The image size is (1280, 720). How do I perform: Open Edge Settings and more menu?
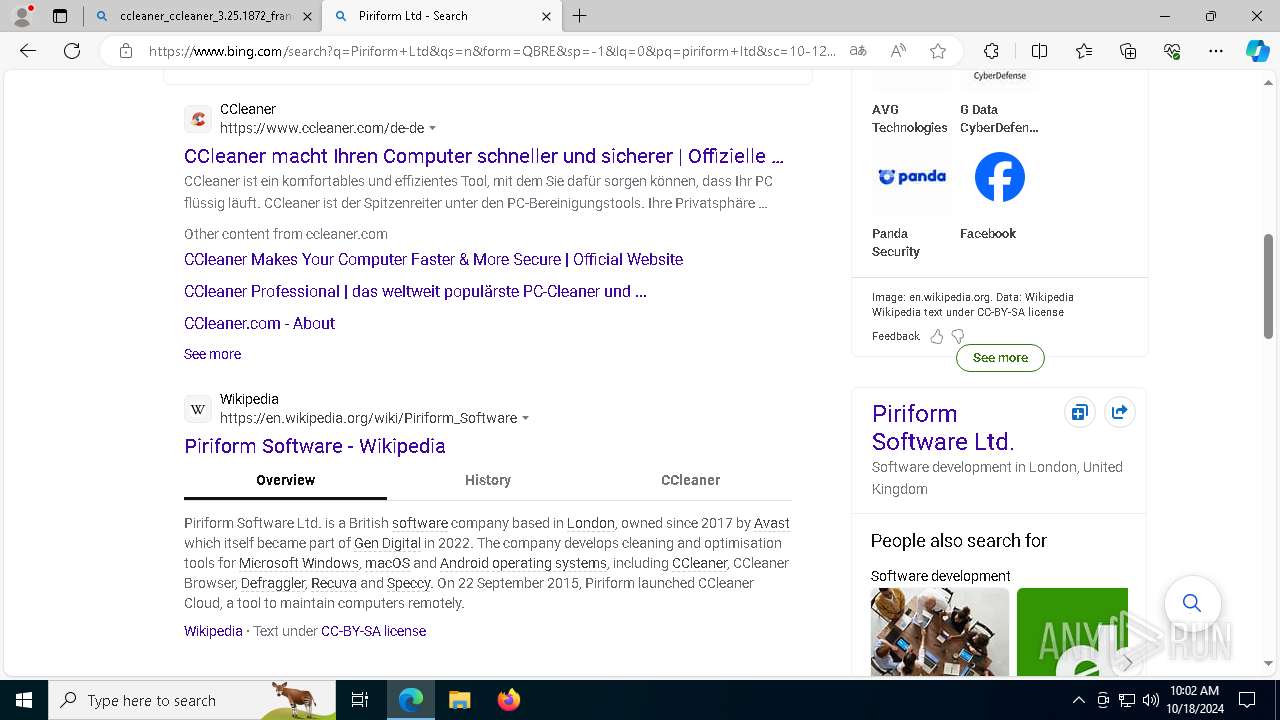point(1216,51)
